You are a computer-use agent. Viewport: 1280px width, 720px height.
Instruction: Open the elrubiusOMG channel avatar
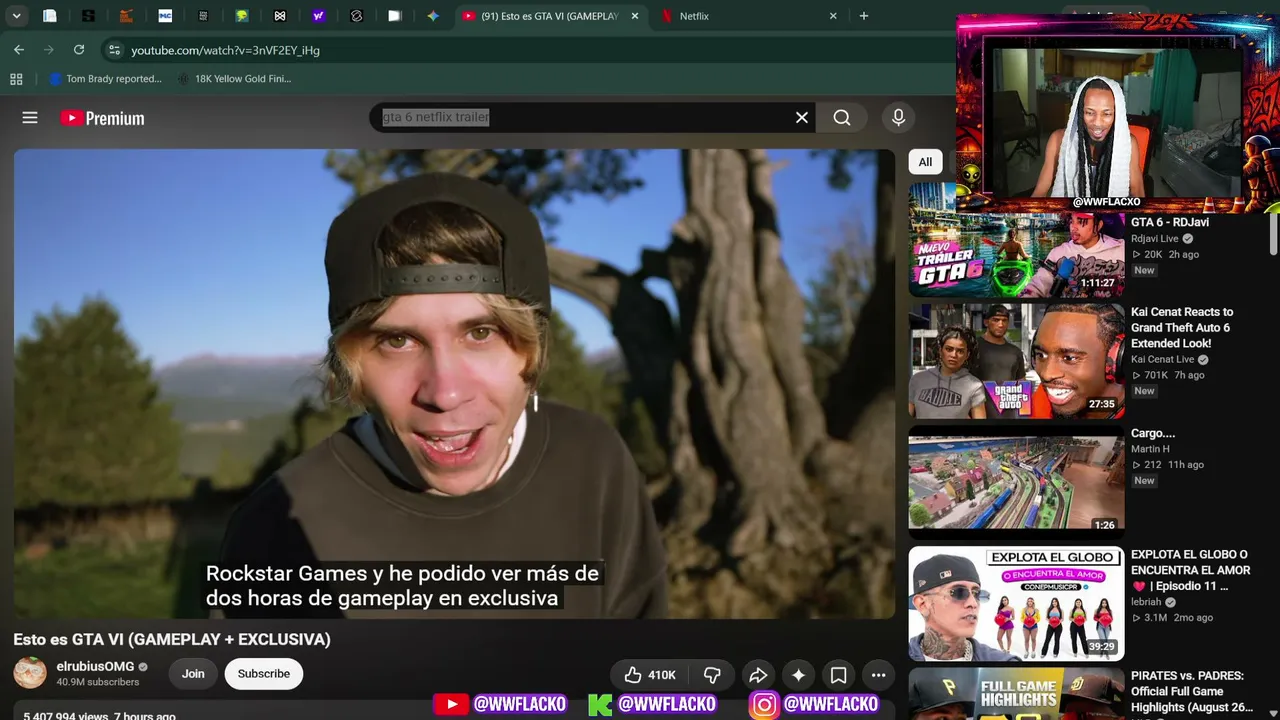click(30, 673)
